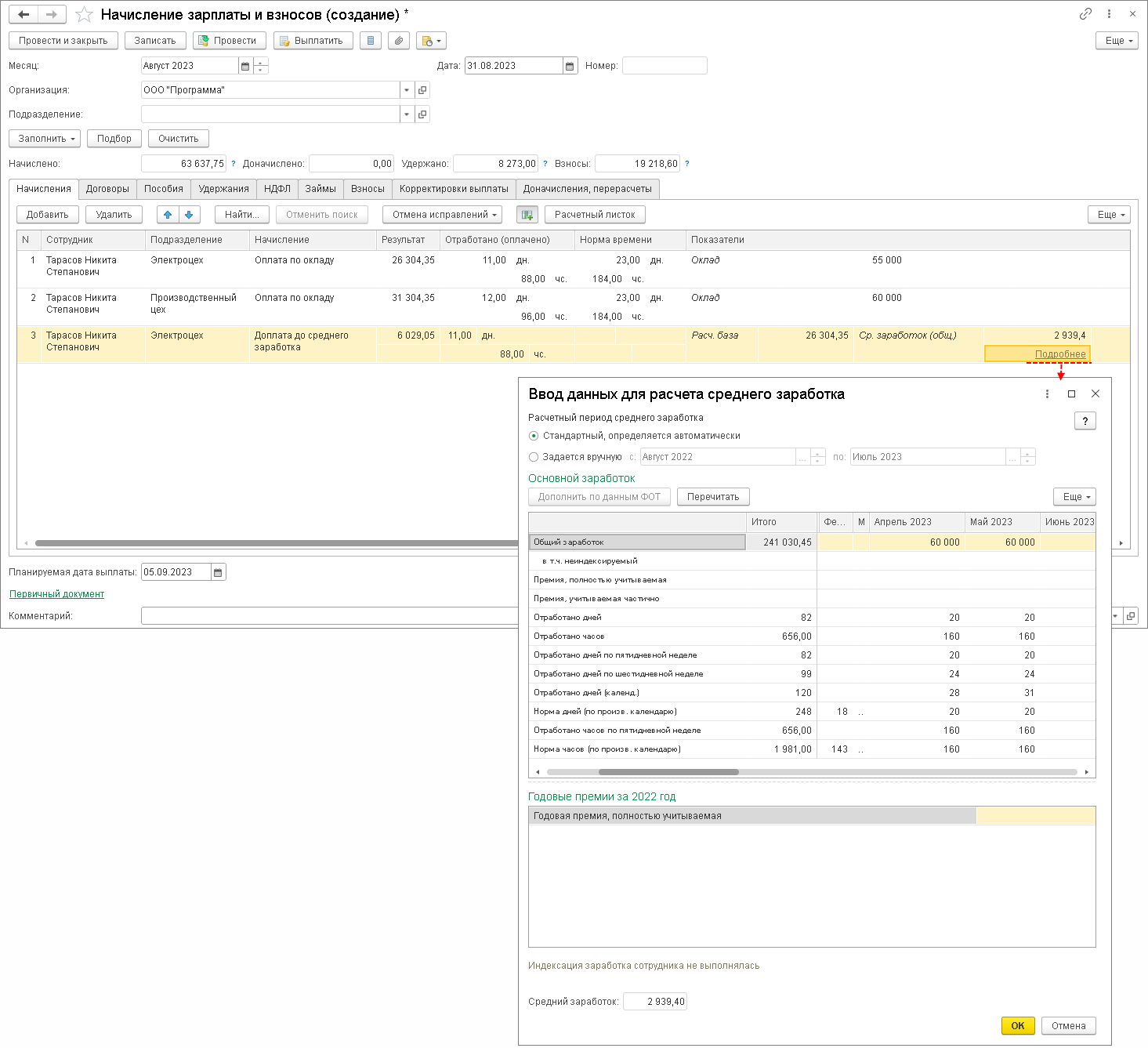Click Добавить accrual row button
Image resolution: width=1148 pixels, height=1048 pixels.
click(x=48, y=215)
